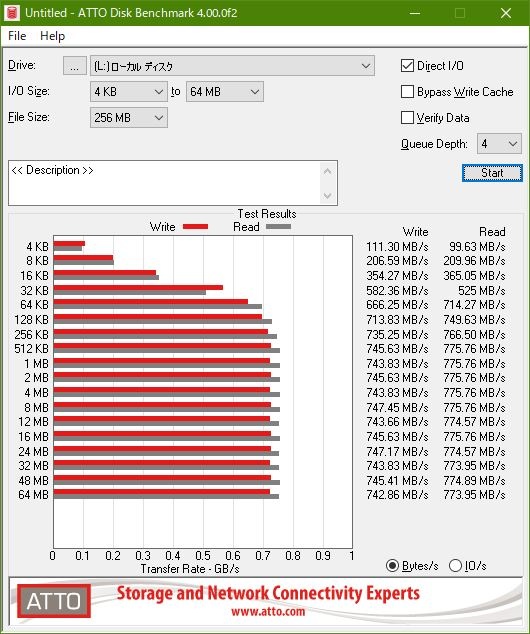Browse for a drive with the ... button

point(74,66)
